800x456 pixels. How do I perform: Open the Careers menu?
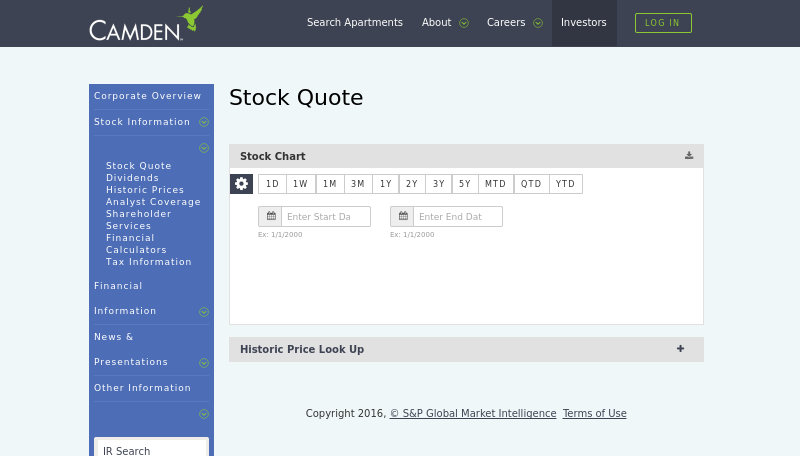point(506,22)
